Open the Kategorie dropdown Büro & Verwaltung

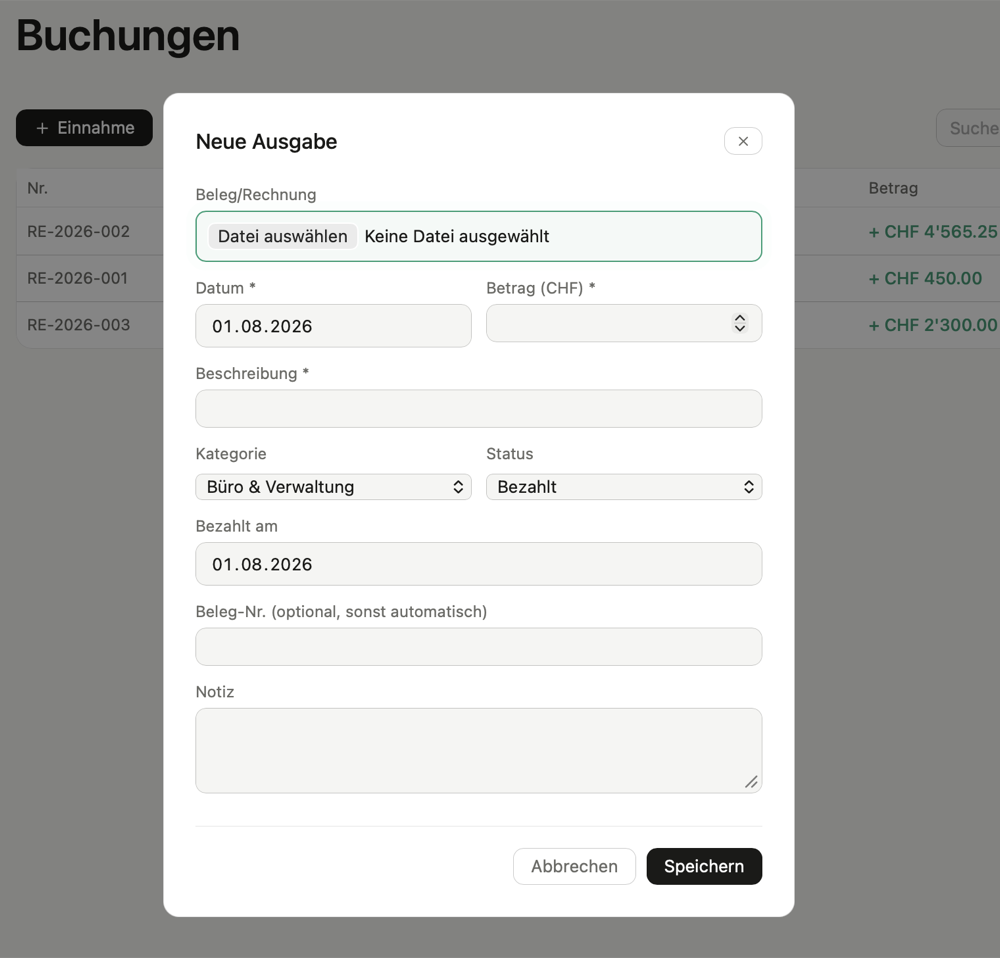point(334,487)
